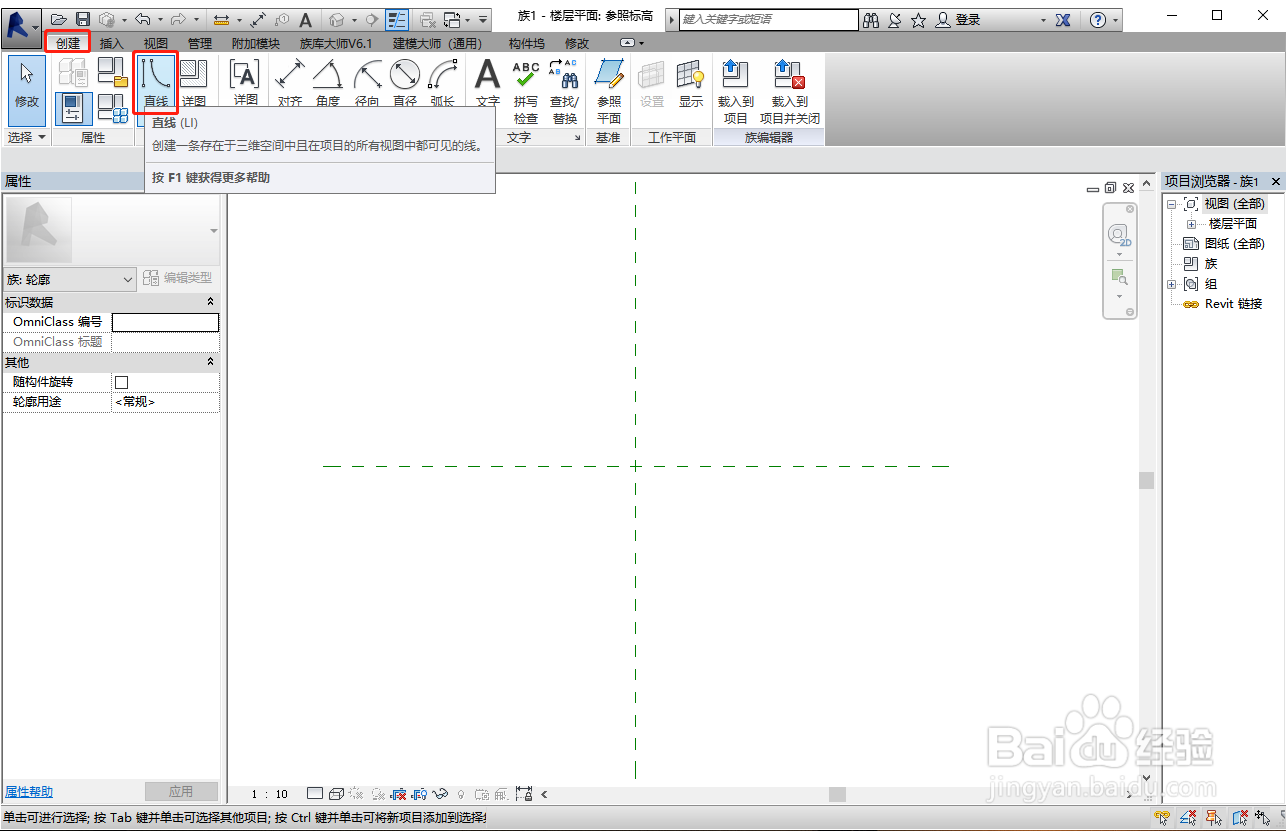Switch to the 管理 ribbon tab
The width and height of the screenshot is (1286, 831).
tap(200, 43)
